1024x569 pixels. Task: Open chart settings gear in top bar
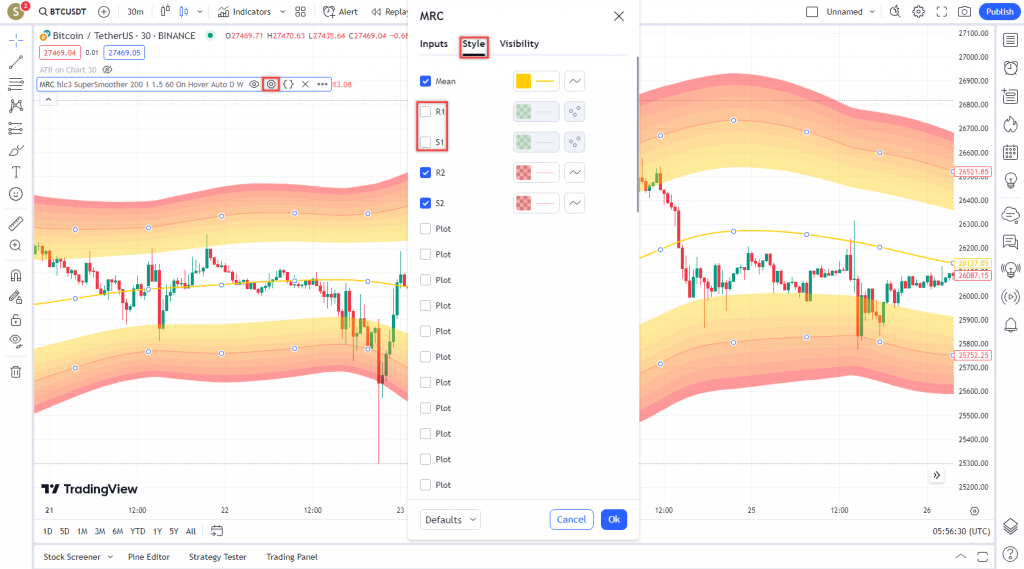tap(919, 12)
